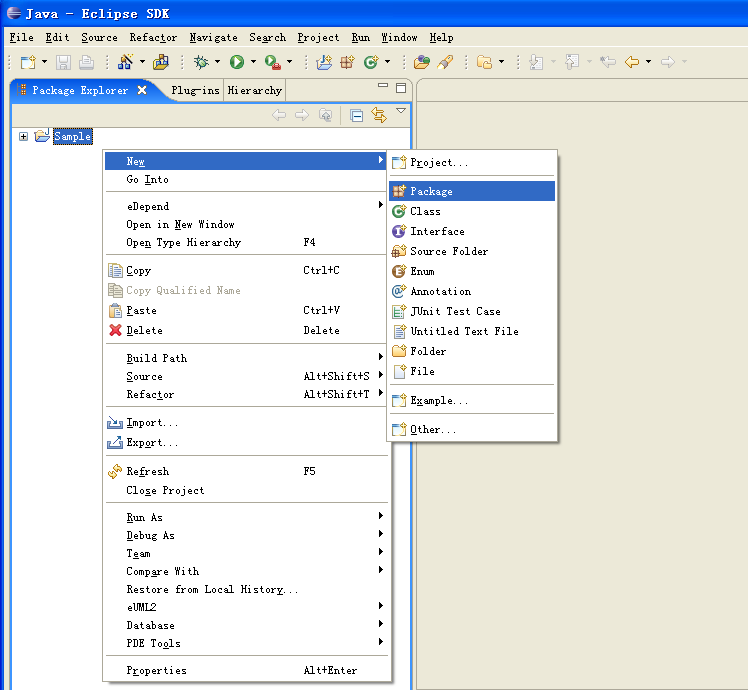Choose JUnit Test Case from the submenu

click(x=472, y=311)
